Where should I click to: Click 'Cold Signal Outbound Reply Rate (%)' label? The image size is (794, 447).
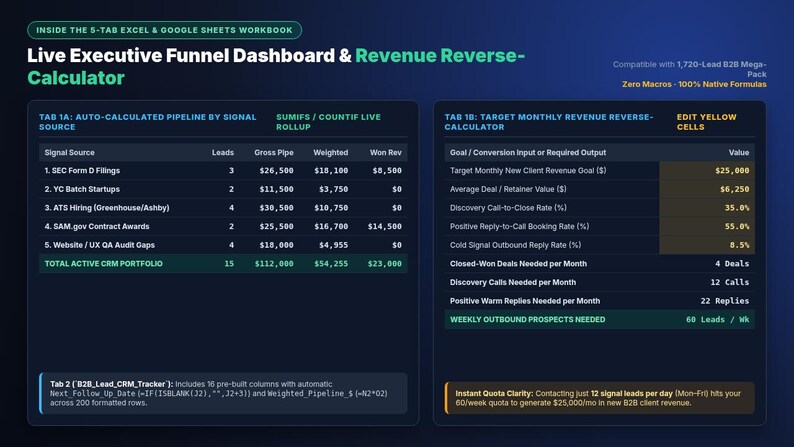coord(515,245)
